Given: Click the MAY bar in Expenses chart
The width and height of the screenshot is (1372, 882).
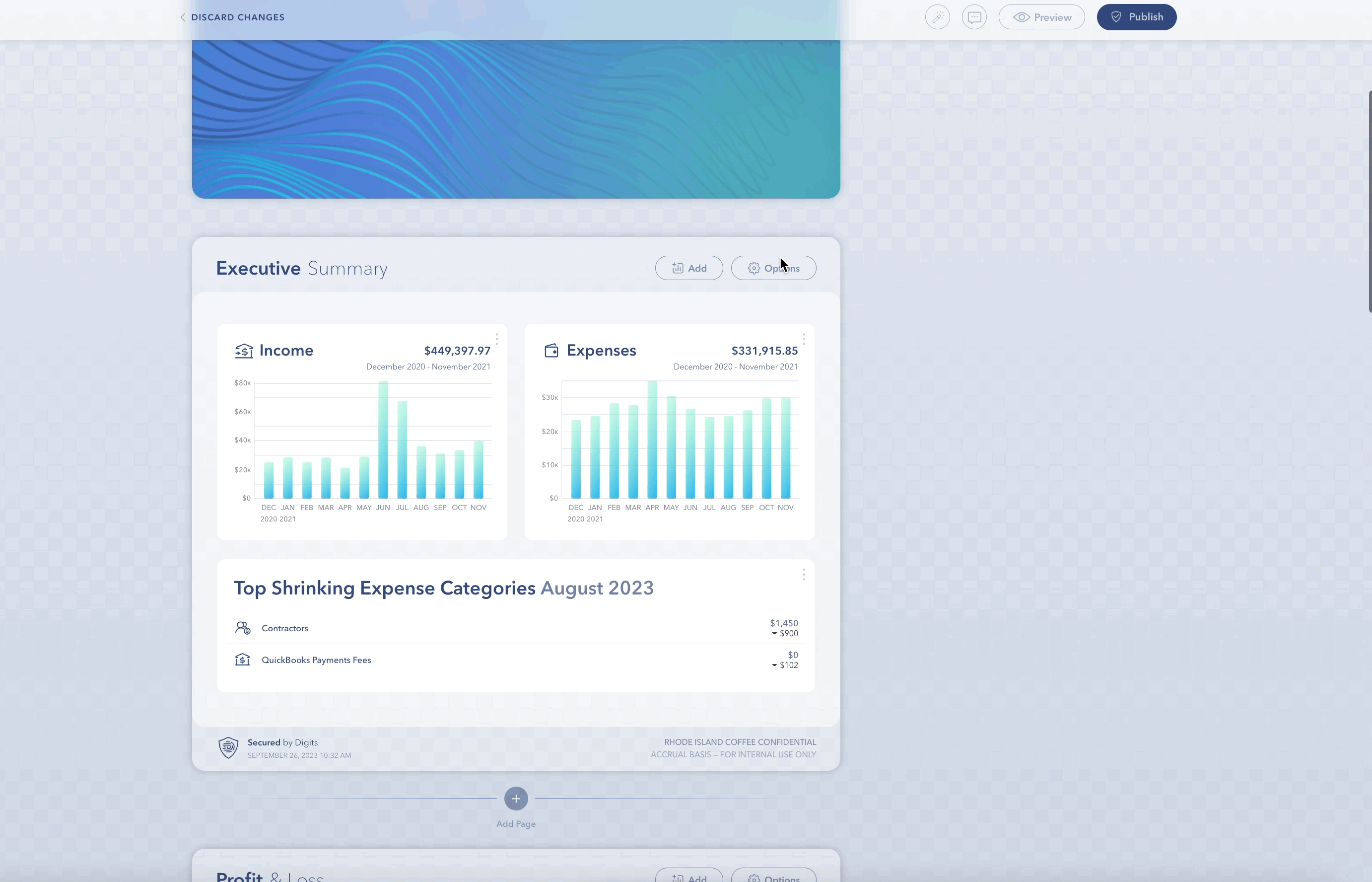Looking at the screenshot, I should [672, 447].
